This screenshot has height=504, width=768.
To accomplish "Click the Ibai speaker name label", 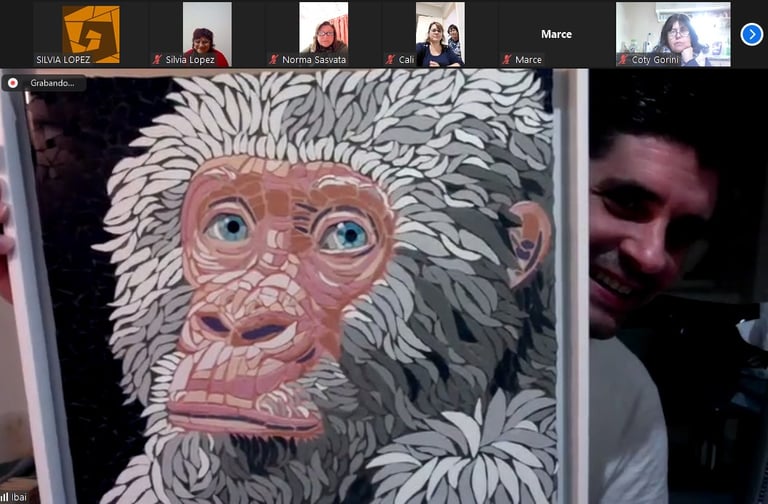I will pos(19,497).
